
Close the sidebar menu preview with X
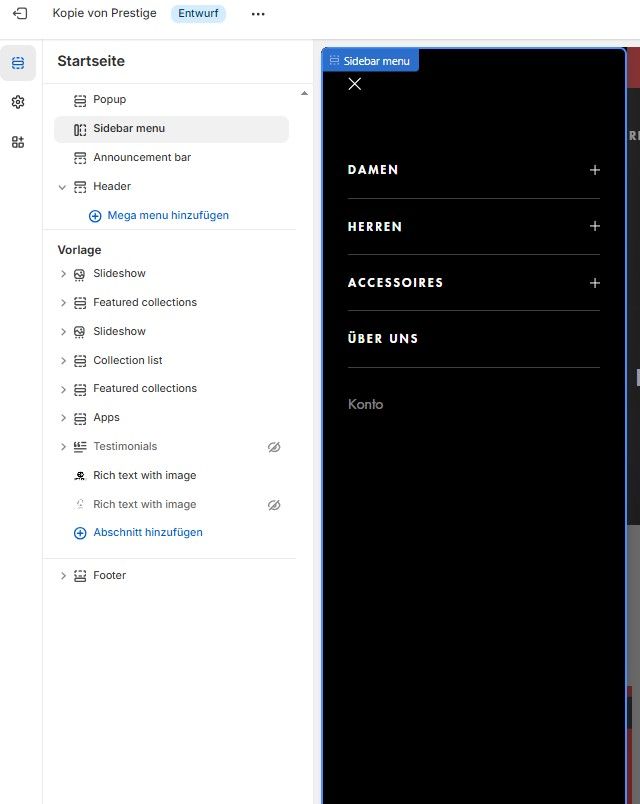[354, 84]
